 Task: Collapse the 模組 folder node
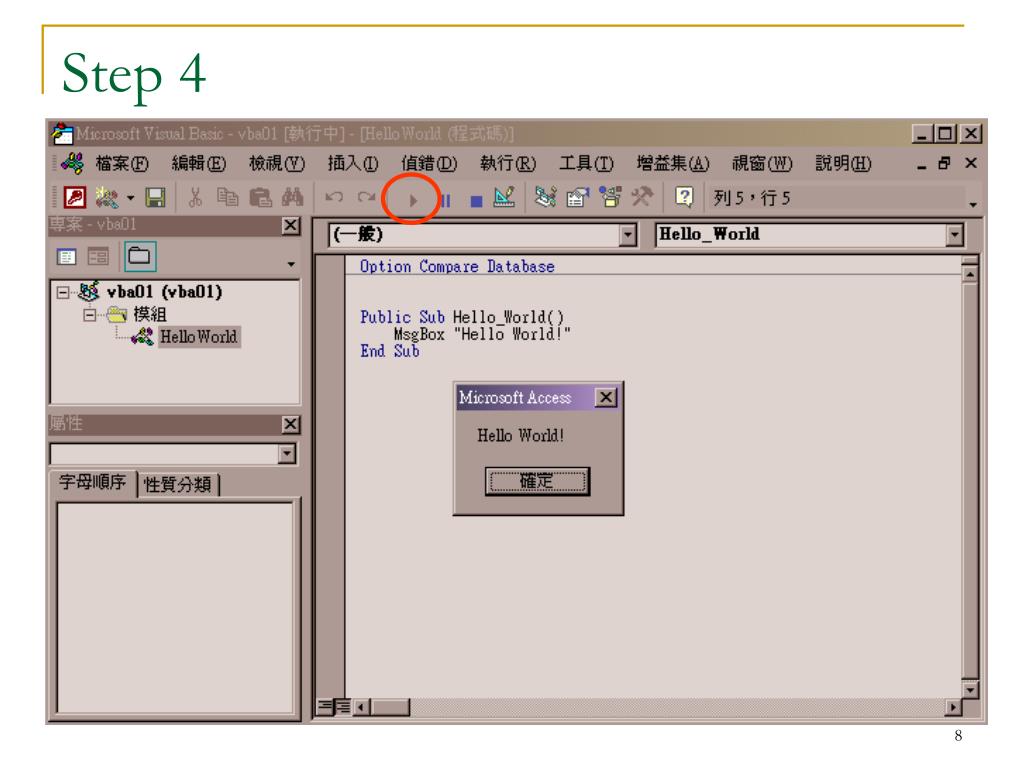[x=89, y=315]
